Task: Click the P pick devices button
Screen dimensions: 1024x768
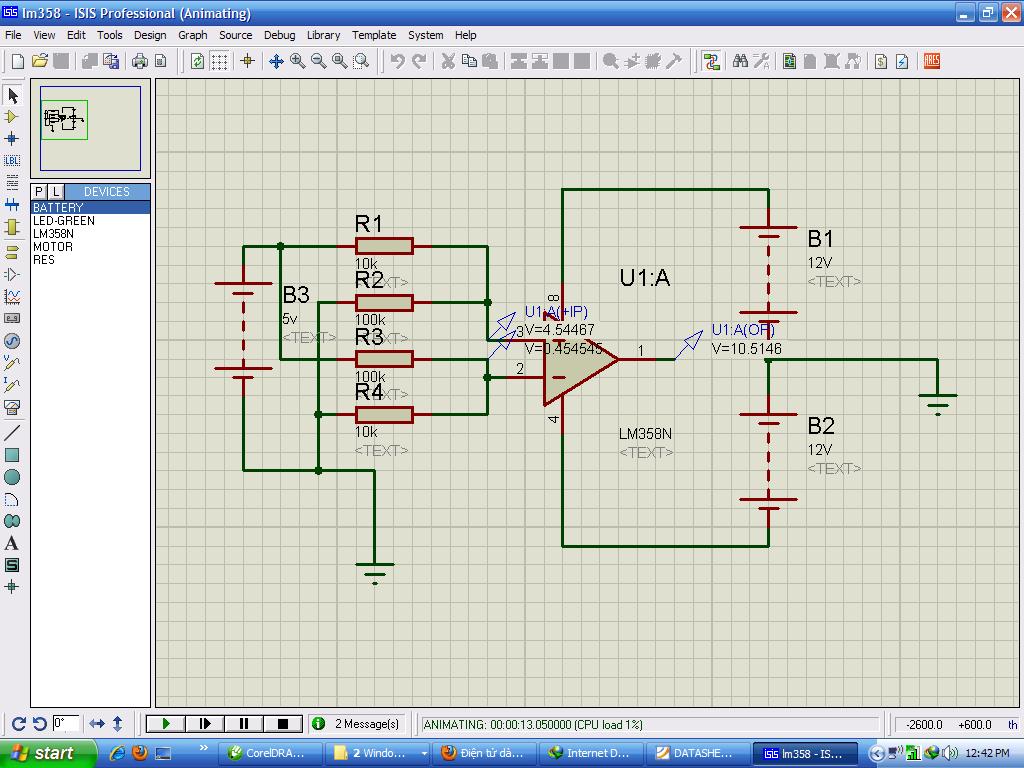Action: [39, 191]
